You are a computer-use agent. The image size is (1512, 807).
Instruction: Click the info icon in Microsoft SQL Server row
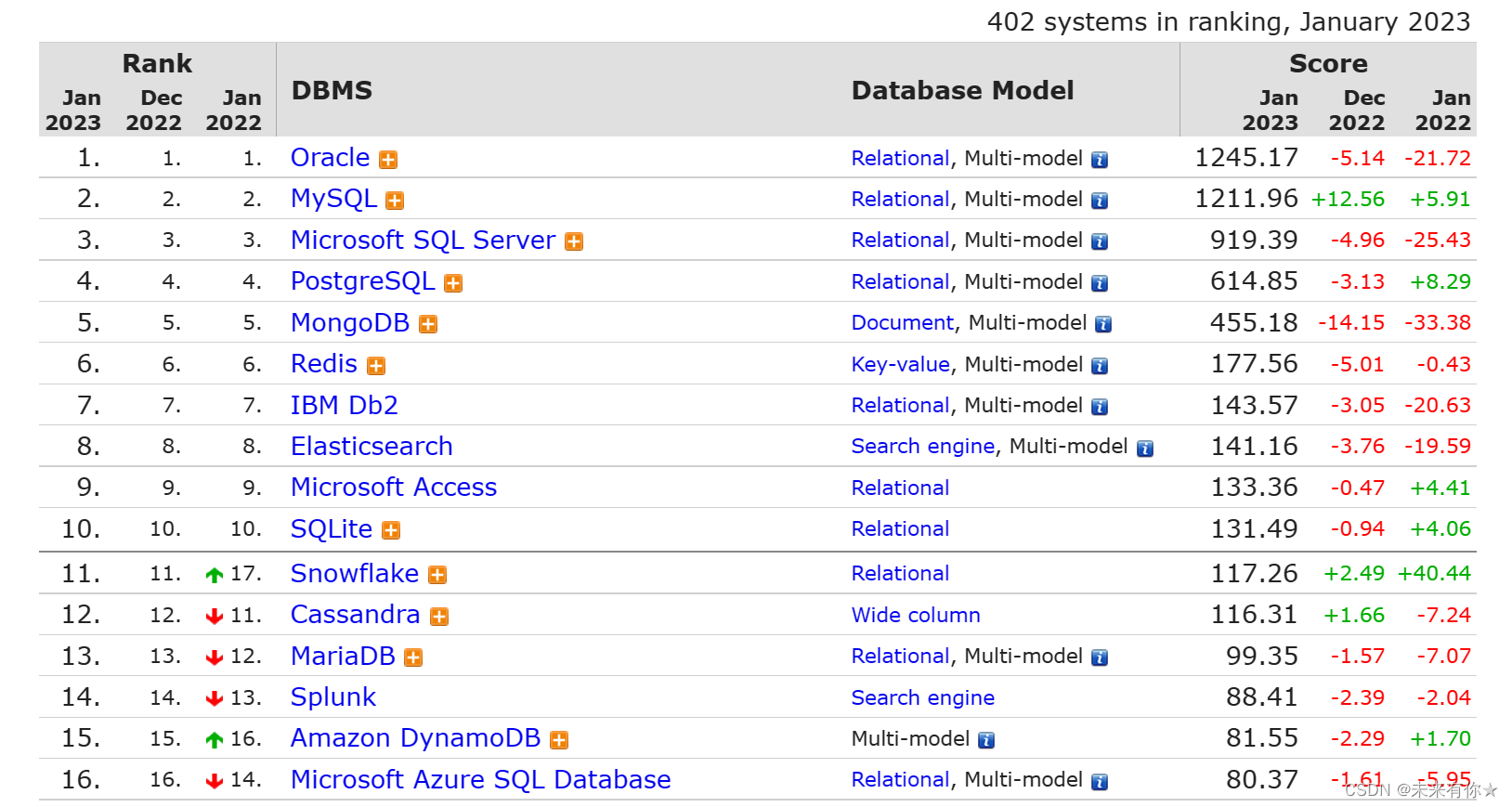point(1100,241)
